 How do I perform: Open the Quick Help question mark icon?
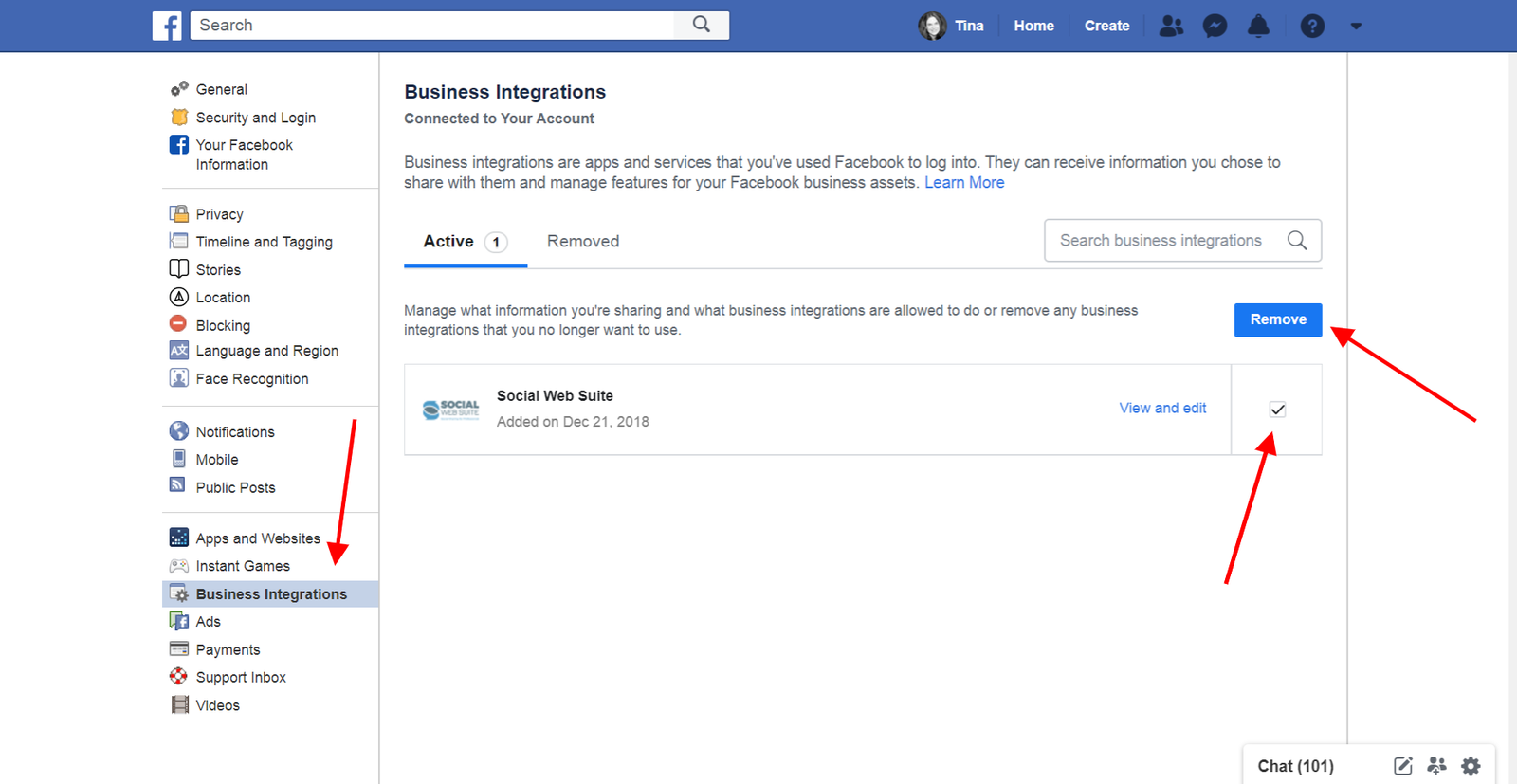[x=1312, y=26]
